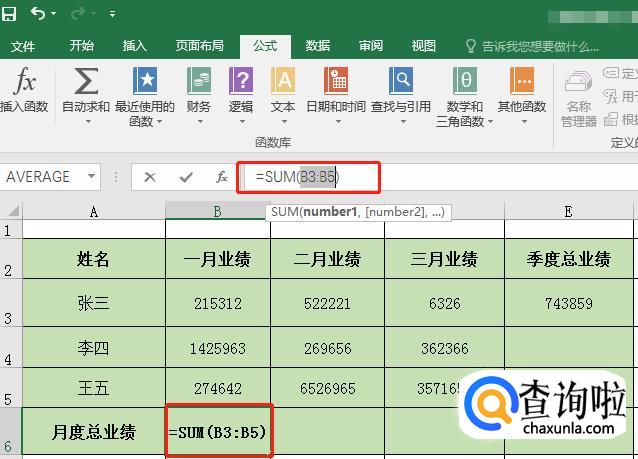The image size is (638, 459).
Task: Expand the 其他函数 dropdown arrow
Action: [x=524, y=122]
